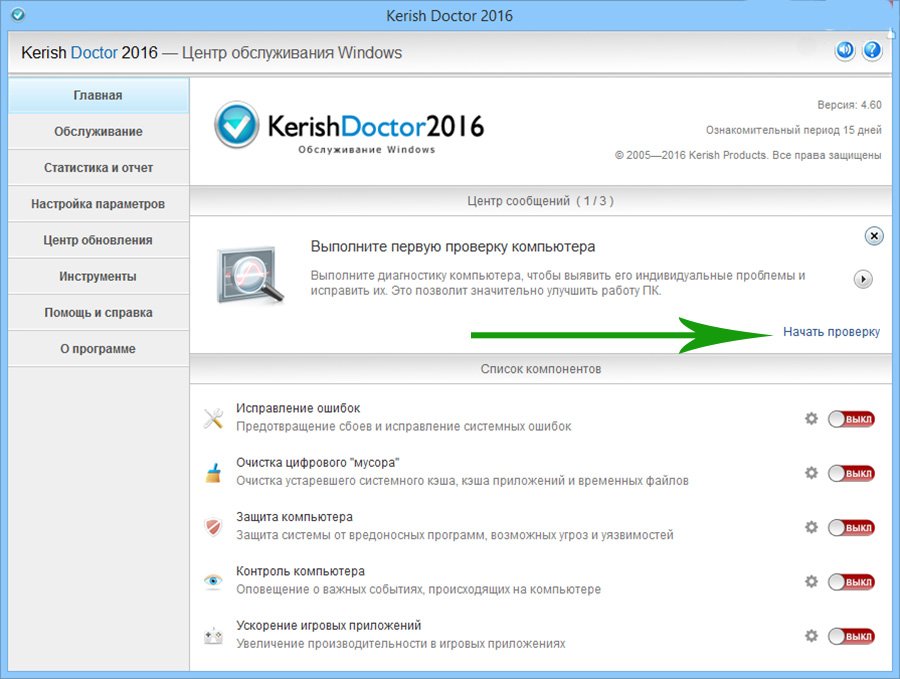The height and width of the screenshot is (679, 900).
Task: Click the Защита компьютера component title
Action: point(294,517)
